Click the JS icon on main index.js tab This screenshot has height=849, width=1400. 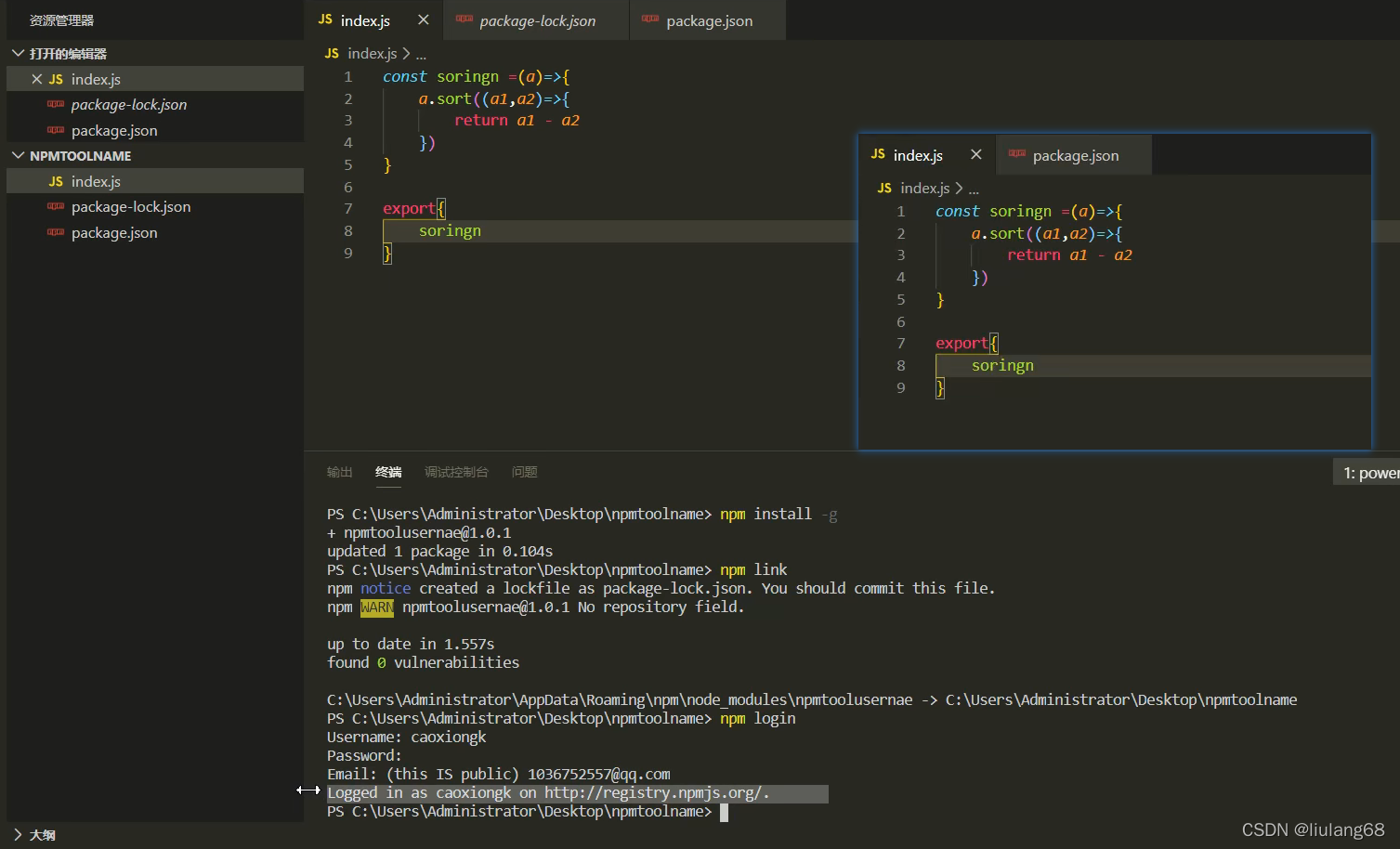point(325,20)
